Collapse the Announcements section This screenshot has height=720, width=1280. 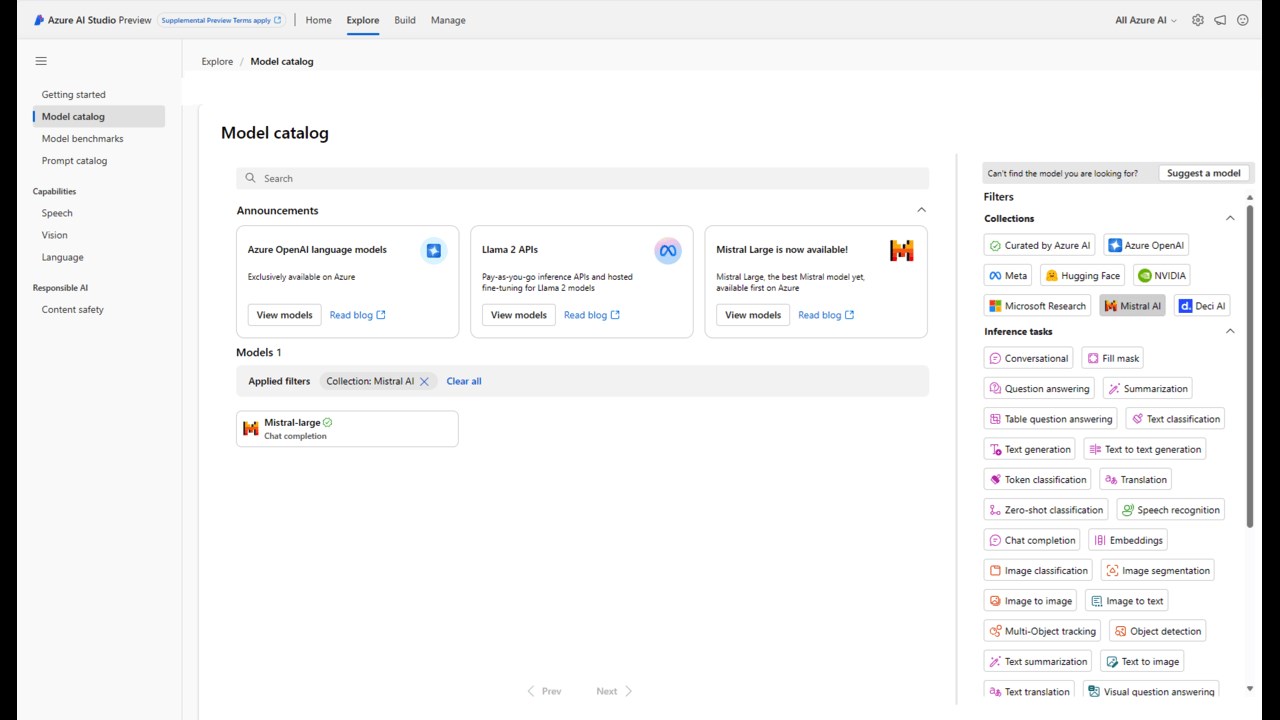(921, 210)
